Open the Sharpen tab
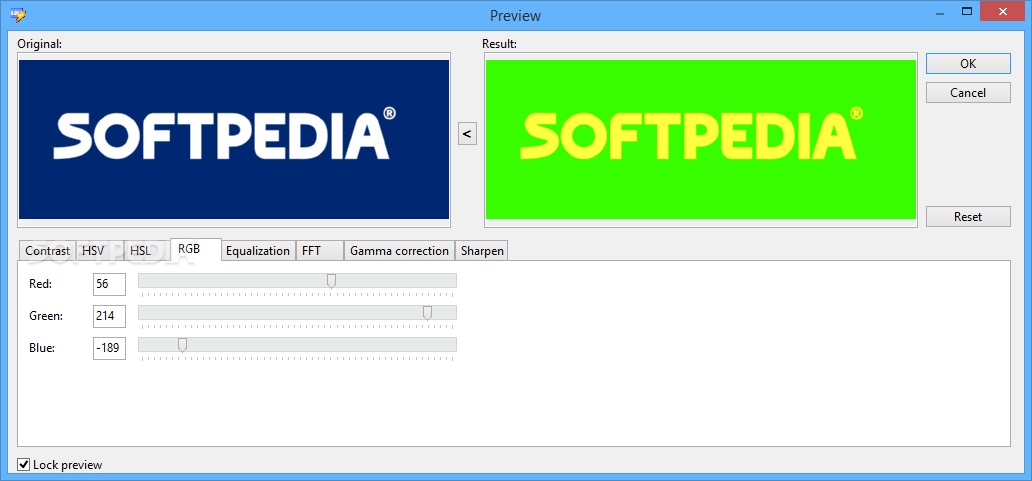The width and height of the screenshot is (1032, 481). 482,251
